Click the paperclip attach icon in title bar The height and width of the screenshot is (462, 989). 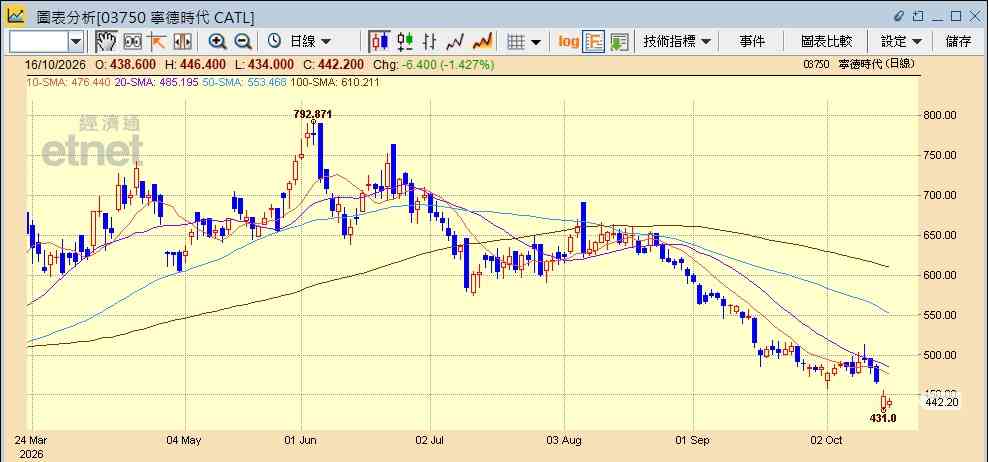click(x=899, y=16)
